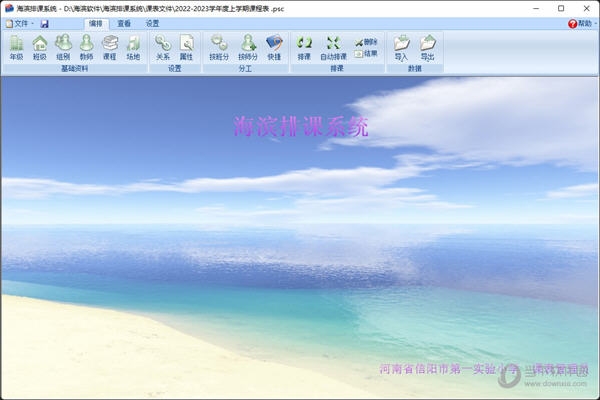Switch to the 查看 tab
600x400 pixels.
click(x=124, y=24)
